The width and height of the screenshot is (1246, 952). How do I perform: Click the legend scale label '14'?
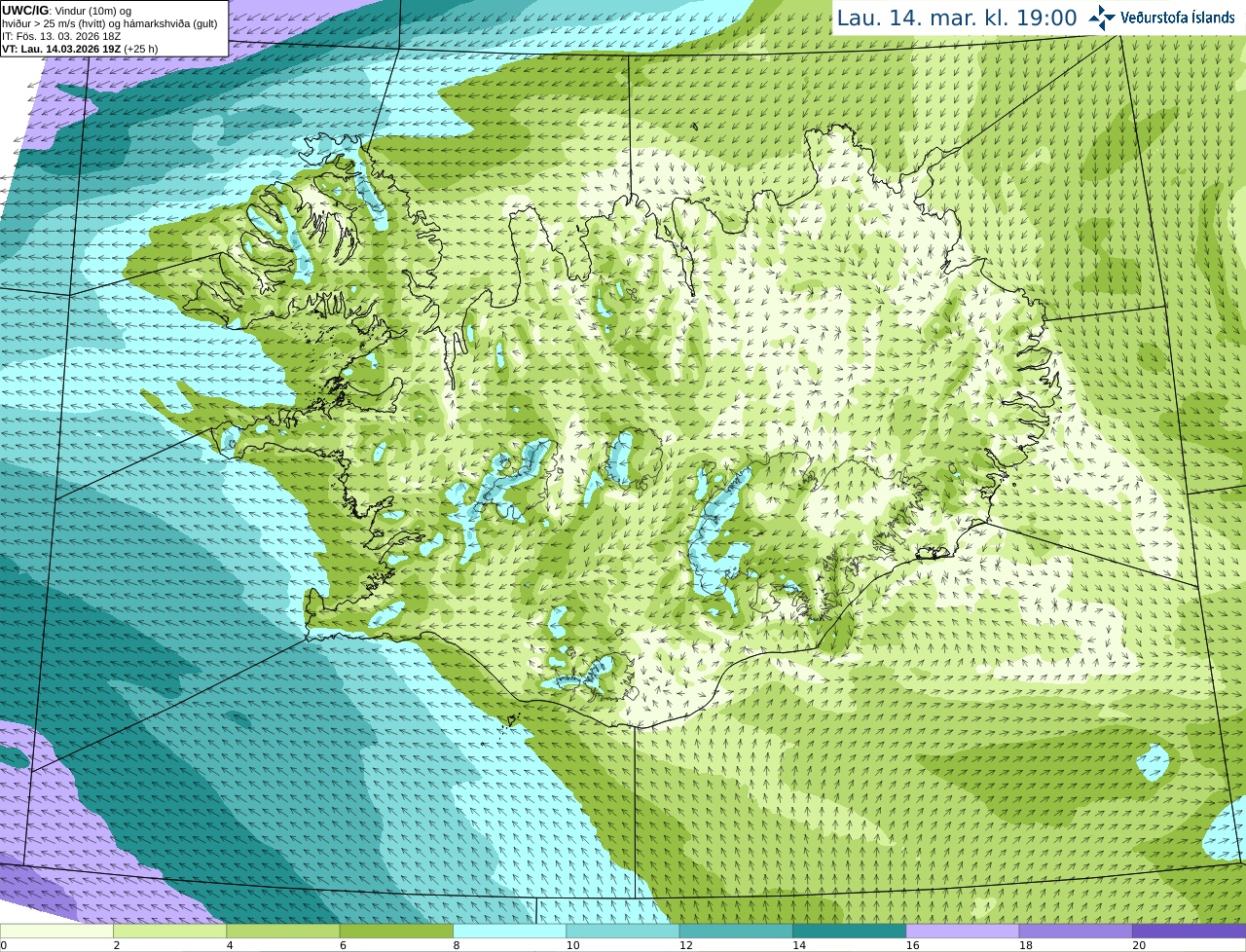tap(799, 945)
